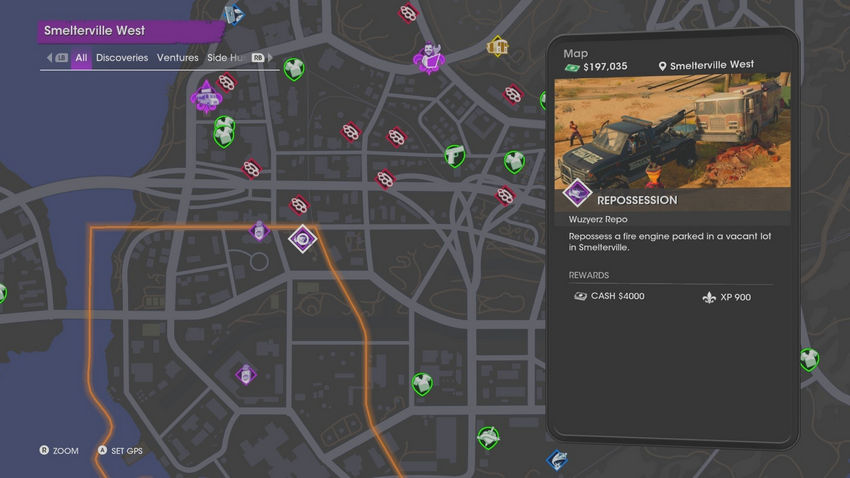Click the Map title in the panel
The image size is (850, 478).
[576, 53]
